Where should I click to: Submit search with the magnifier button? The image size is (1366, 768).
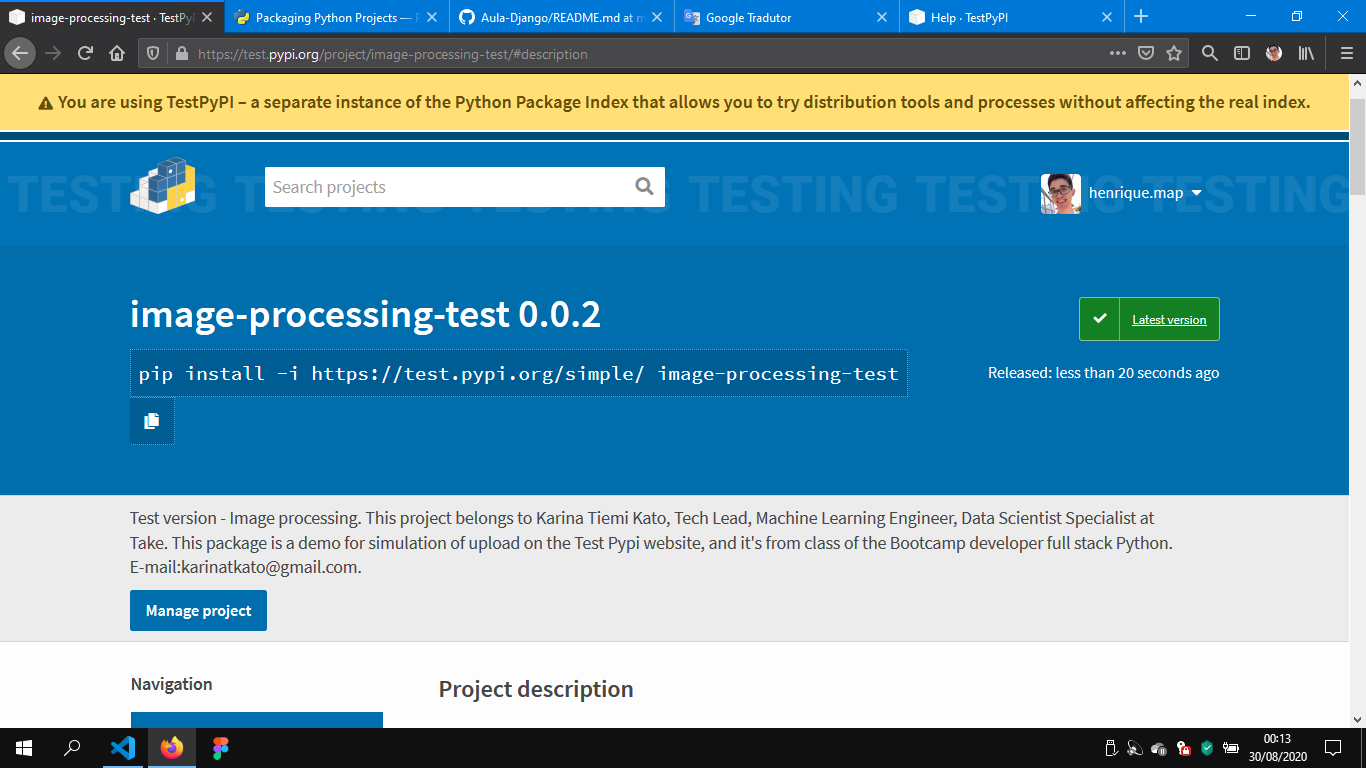tap(644, 186)
